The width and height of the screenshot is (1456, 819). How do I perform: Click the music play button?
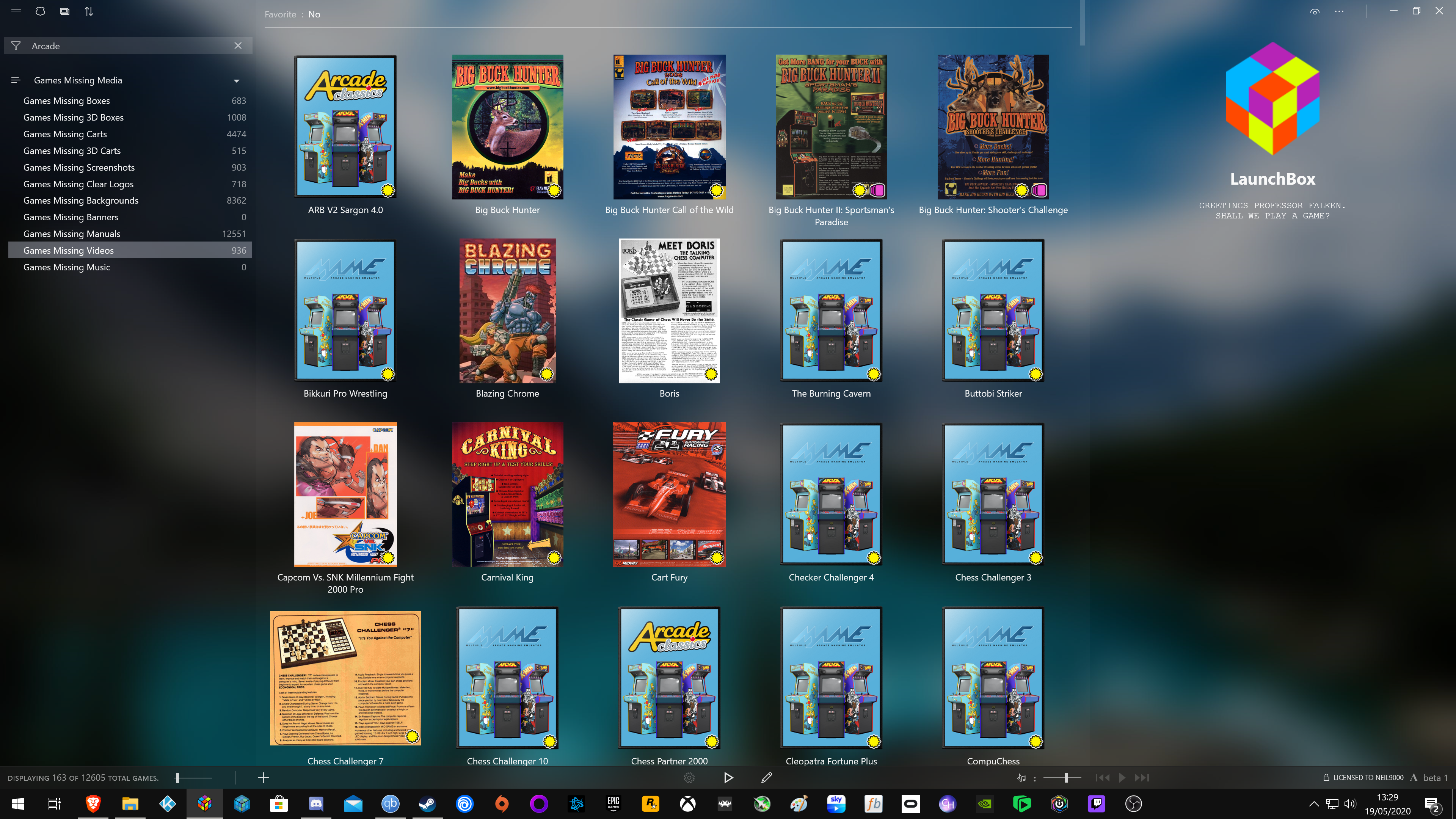point(1122,778)
